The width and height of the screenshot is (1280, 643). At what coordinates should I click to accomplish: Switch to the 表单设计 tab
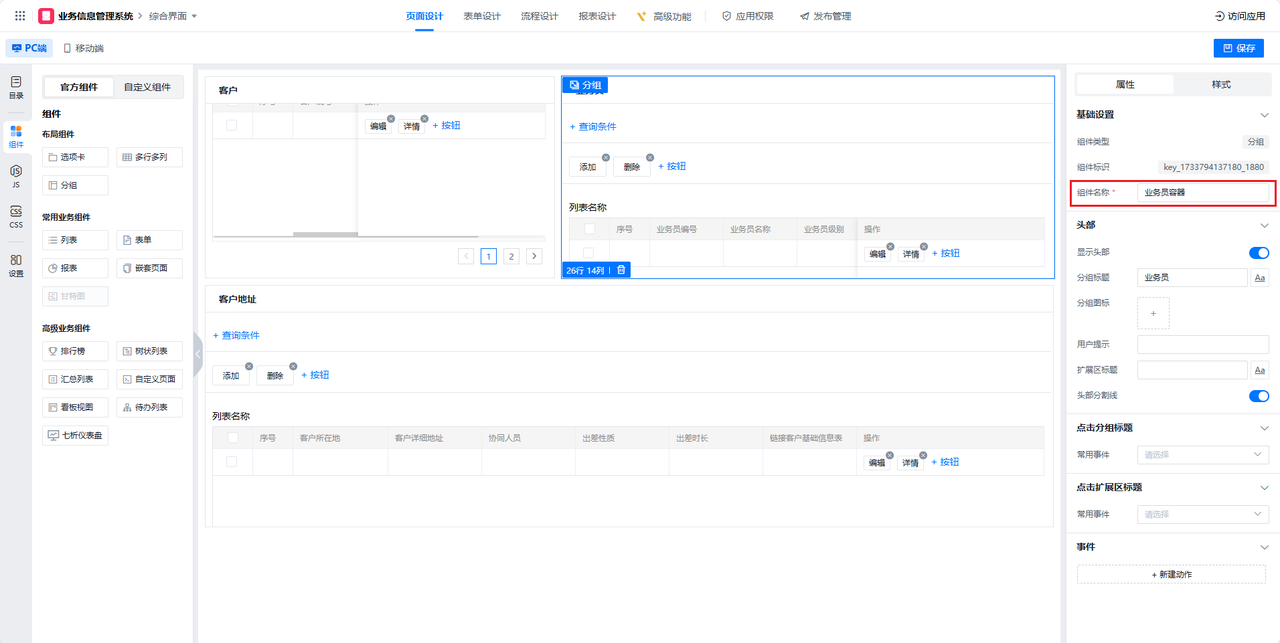click(x=482, y=16)
